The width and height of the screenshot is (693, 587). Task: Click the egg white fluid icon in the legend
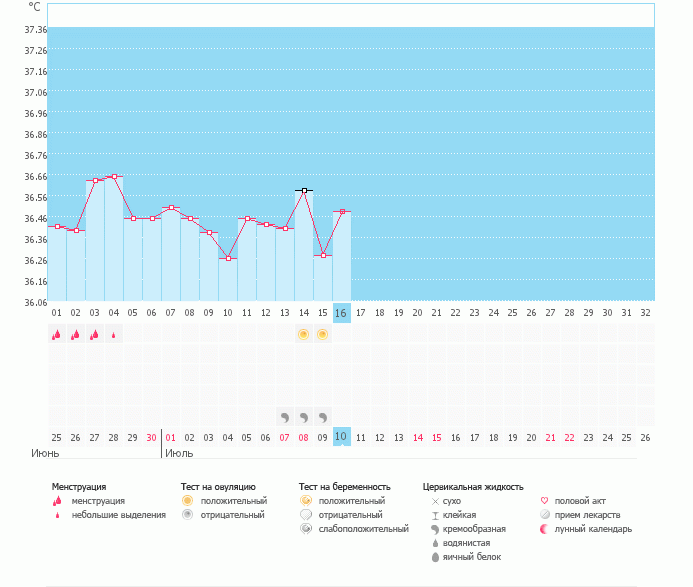[435, 557]
